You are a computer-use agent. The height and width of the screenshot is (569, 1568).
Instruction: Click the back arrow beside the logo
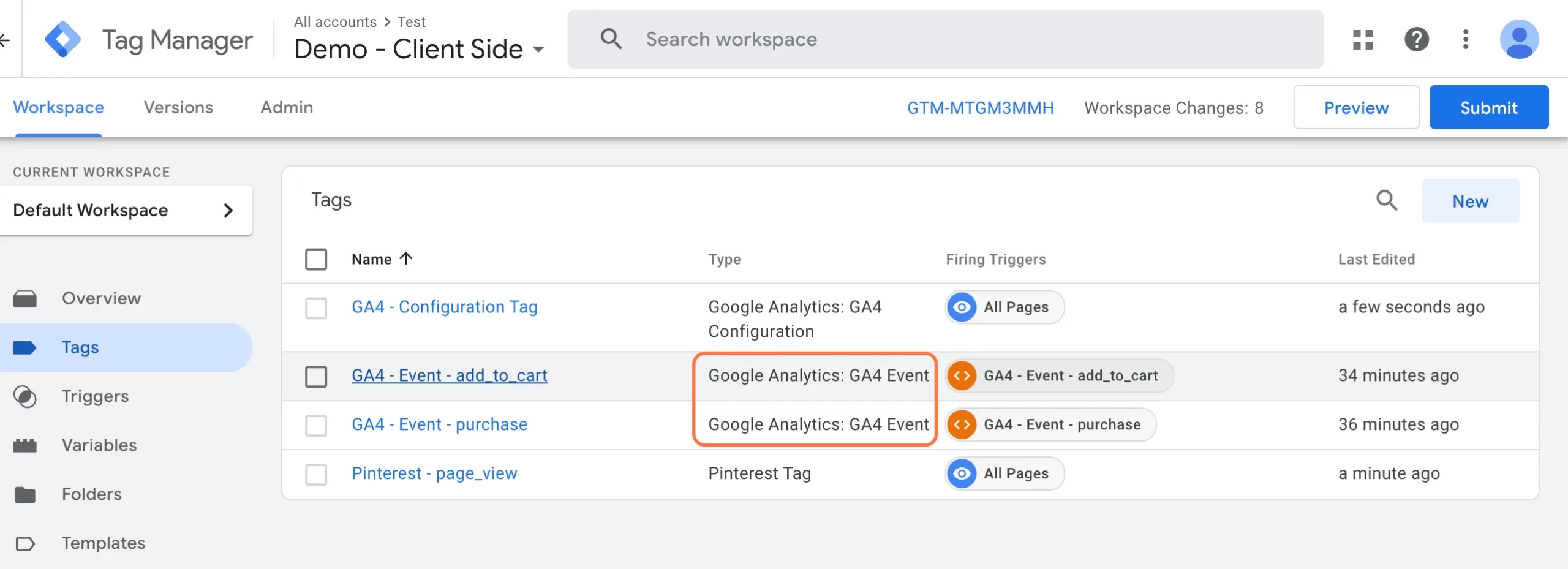click(4, 40)
